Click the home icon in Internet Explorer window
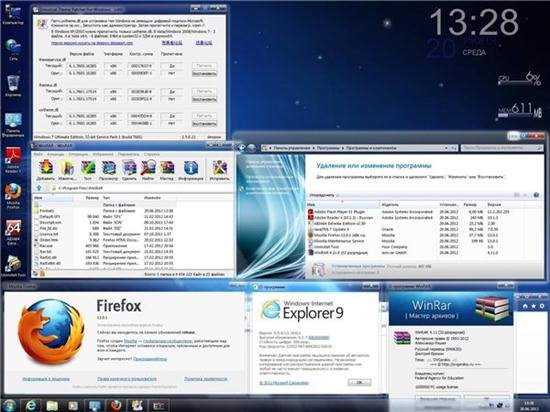Viewport: 550px width, 412px height. [x=525, y=306]
